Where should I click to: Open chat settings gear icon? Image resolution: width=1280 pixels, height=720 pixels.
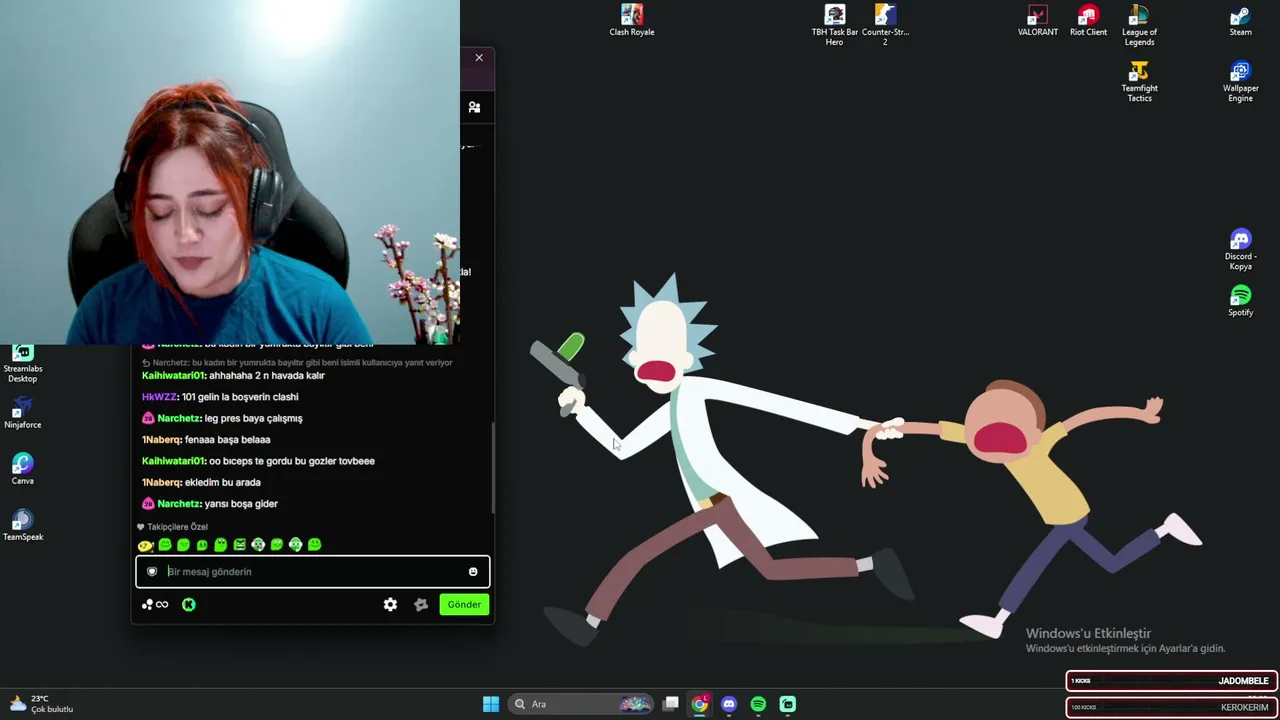click(390, 604)
